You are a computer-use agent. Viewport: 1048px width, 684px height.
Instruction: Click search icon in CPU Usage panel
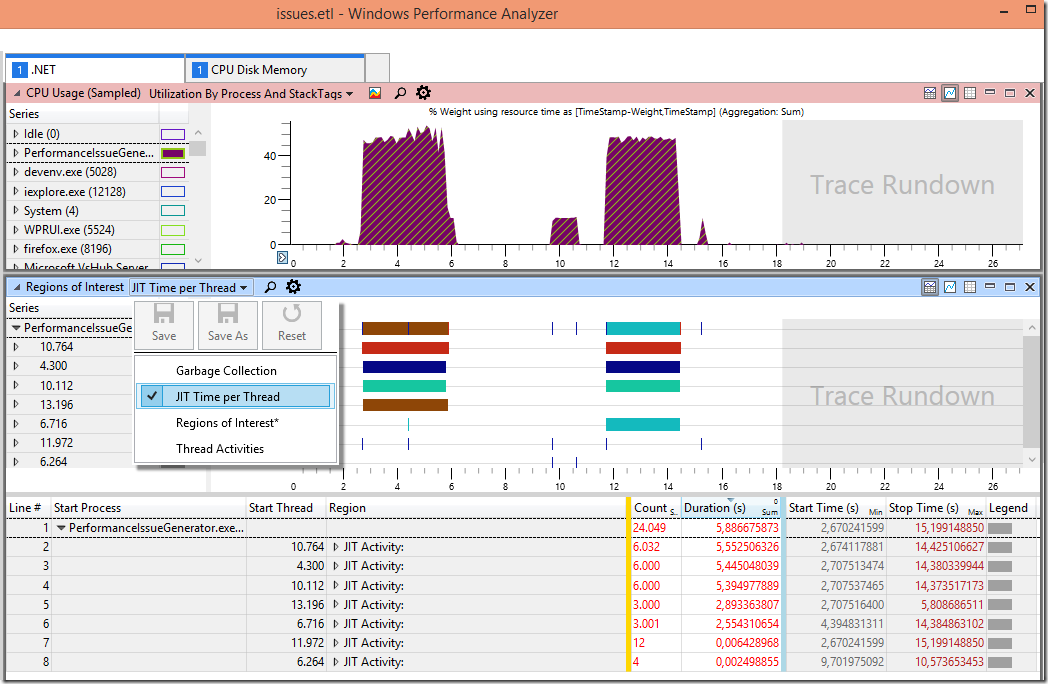coord(400,93)
